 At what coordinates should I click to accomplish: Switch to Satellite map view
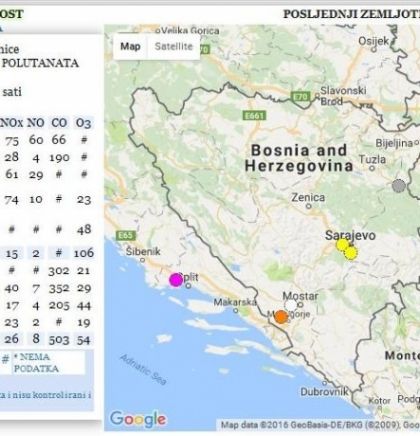174,46
